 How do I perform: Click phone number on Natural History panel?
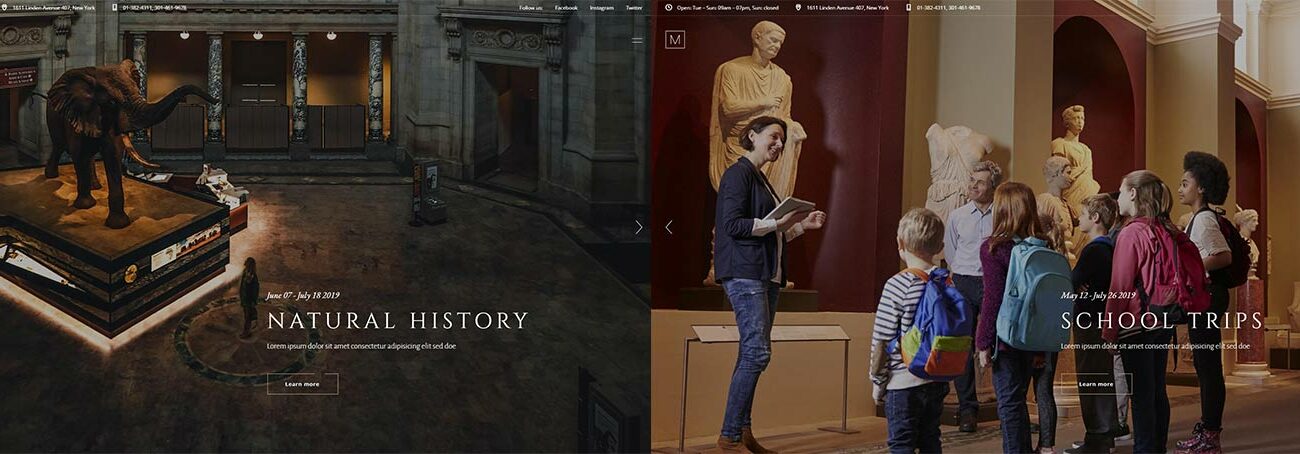pyautogui.click(x=154, y=7)
